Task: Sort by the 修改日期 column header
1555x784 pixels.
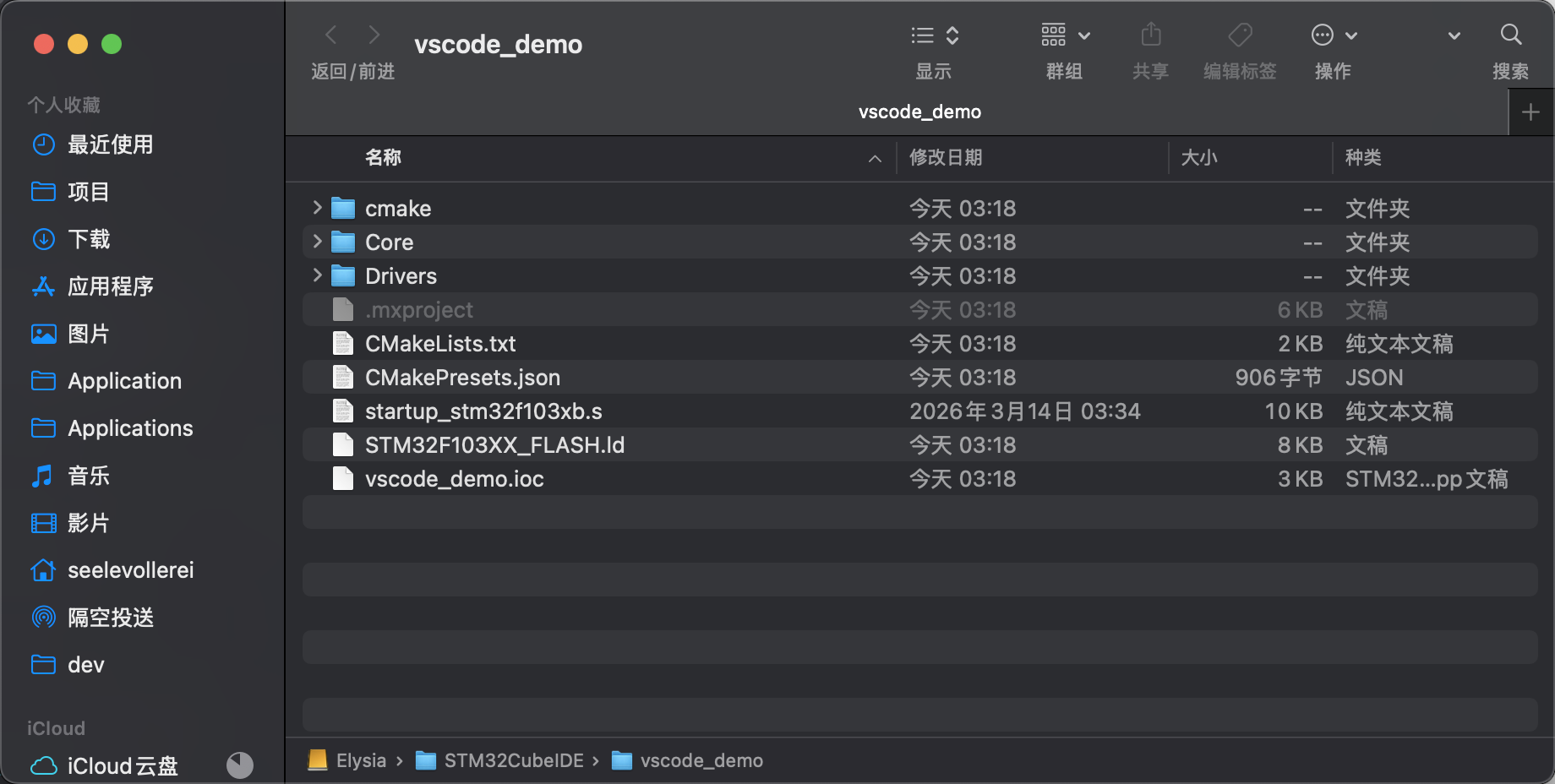Action: click(946, 158)
